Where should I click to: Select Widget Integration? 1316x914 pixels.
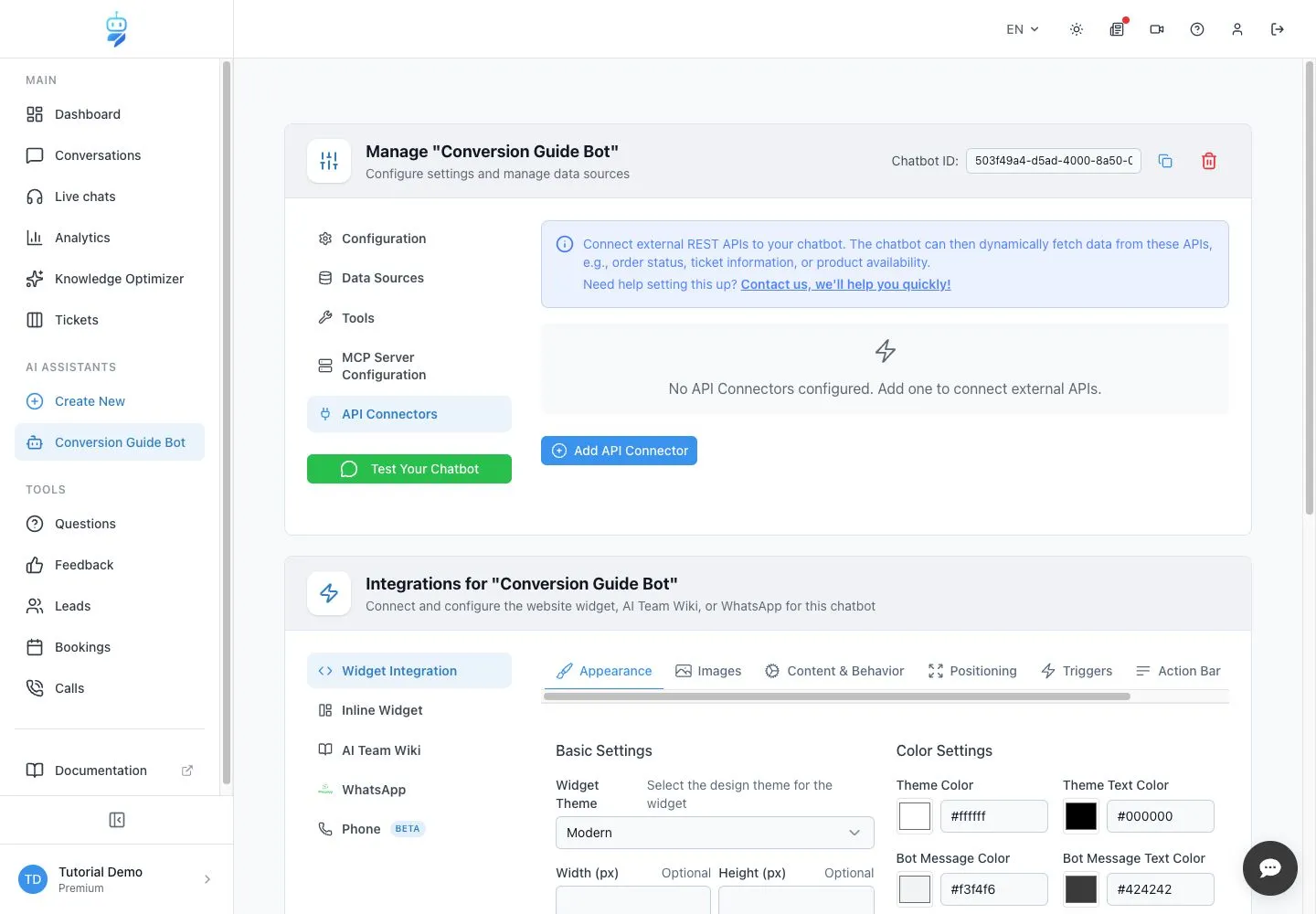[409, 671]
